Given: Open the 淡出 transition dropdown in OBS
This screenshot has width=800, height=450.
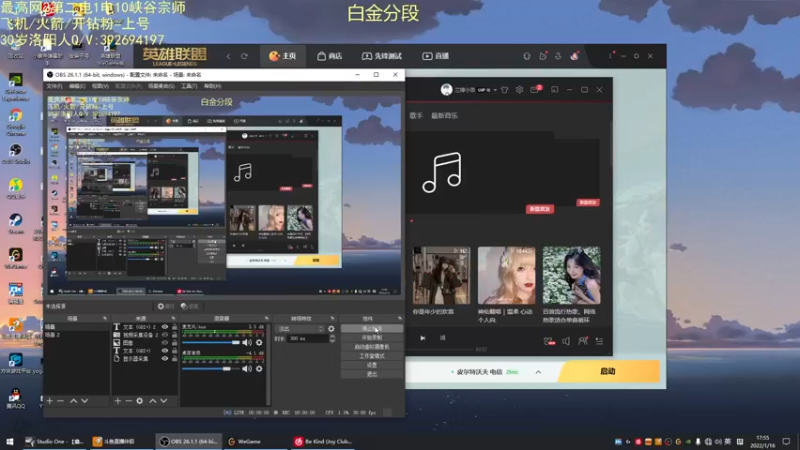Looking at the screenshot, I should 299,329.
